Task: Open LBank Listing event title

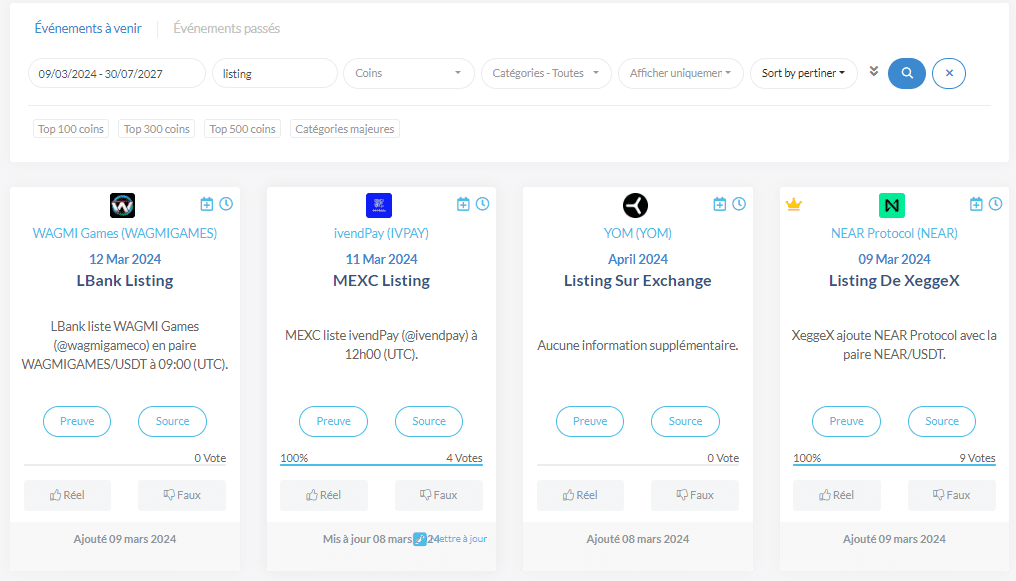Action: [x=125, y=280]
